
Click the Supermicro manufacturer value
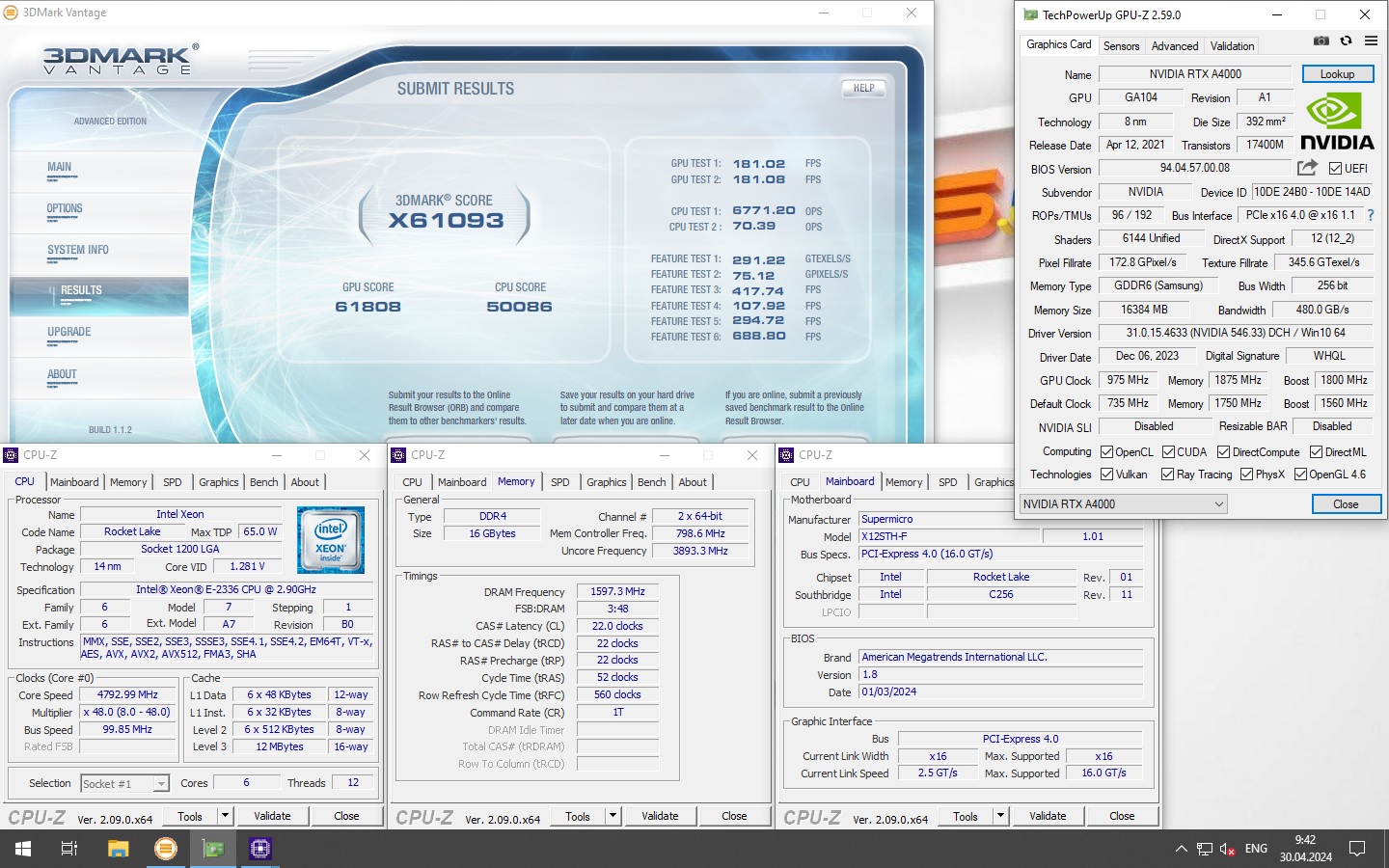click(x=1001, y=519)
